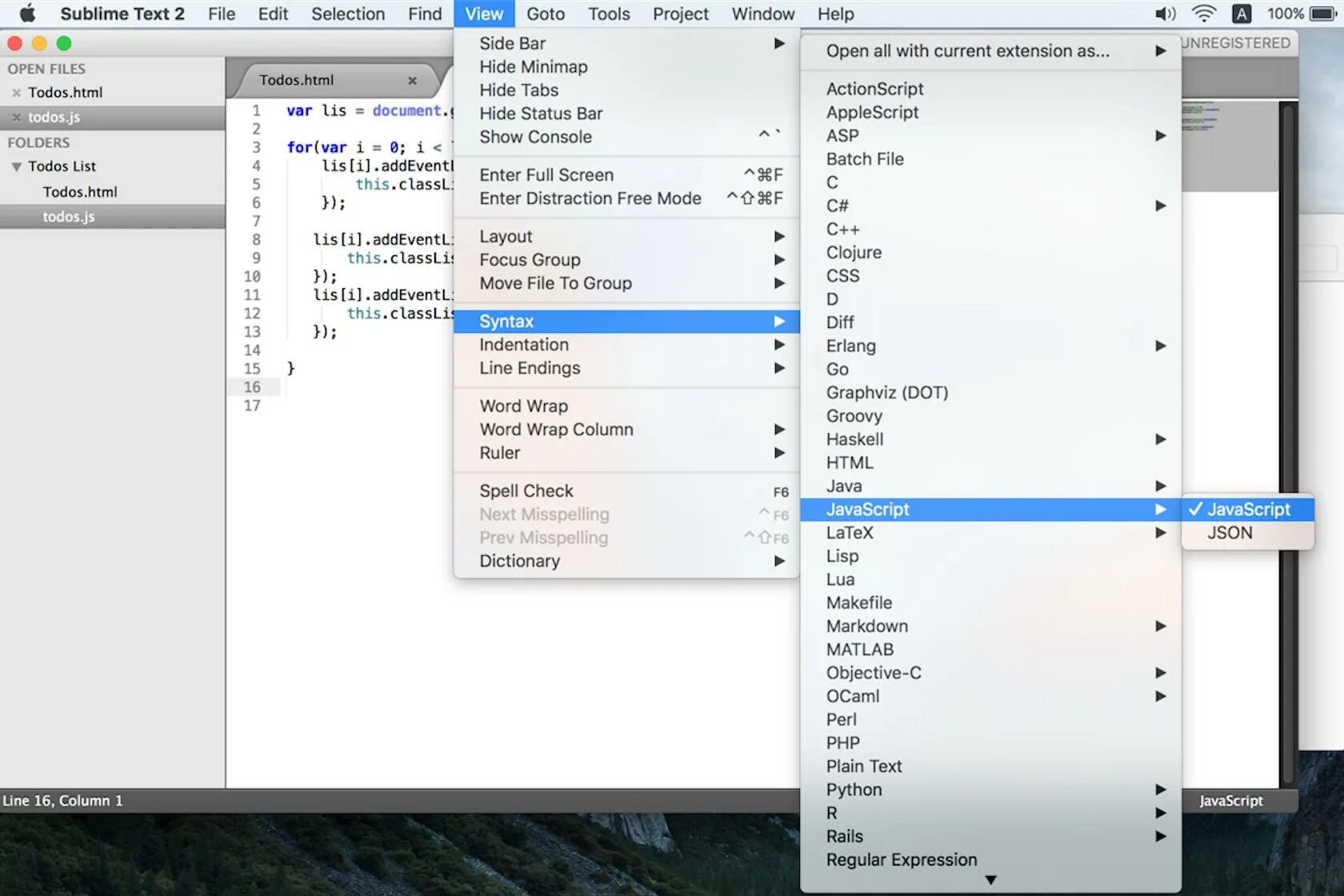Collapse the Todos List folder
The height and width of the screenshot is (896, 1344).
tap(16, 166)
